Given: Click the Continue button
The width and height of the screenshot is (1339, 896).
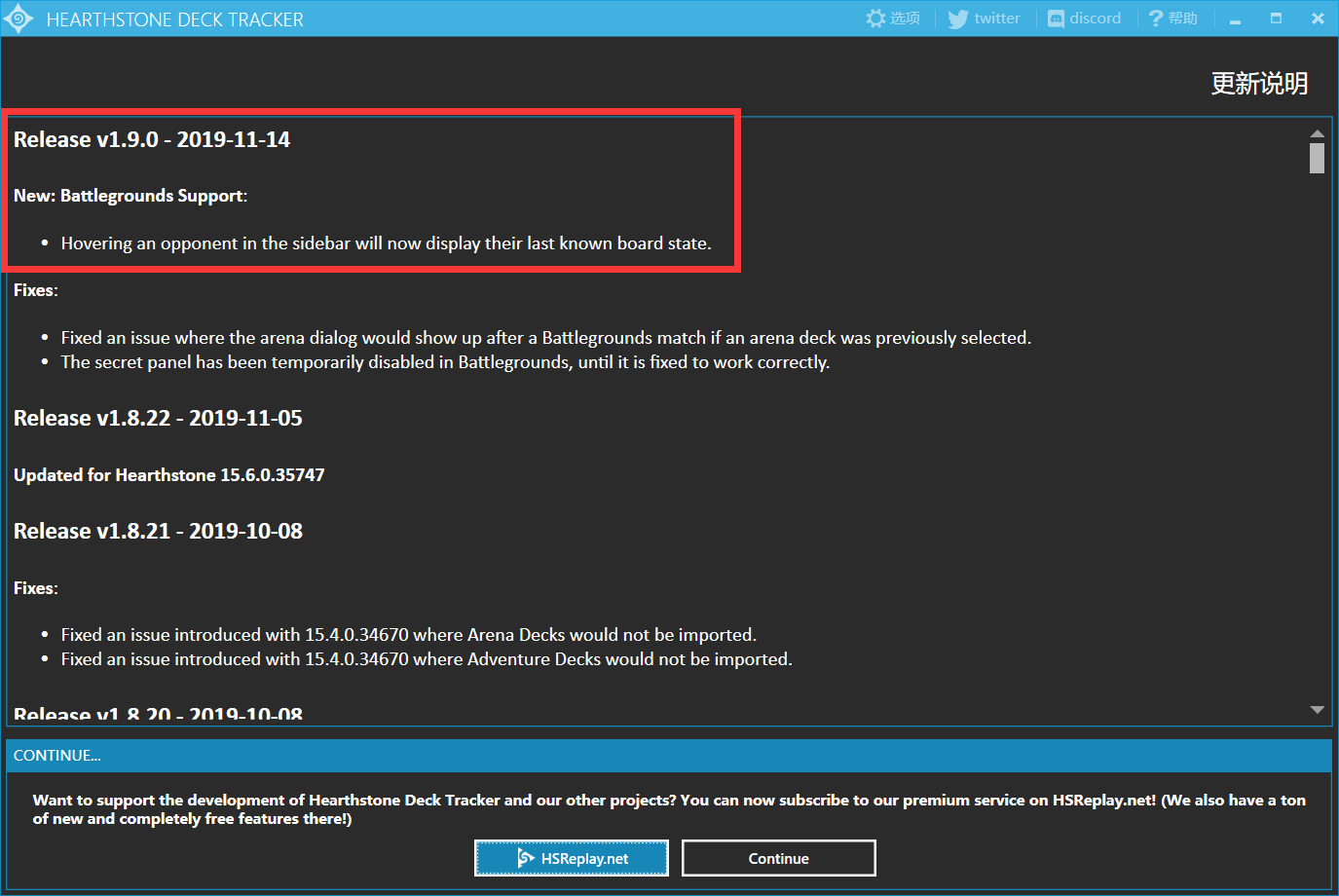Looking at the screenshot, I should point(778,858).
